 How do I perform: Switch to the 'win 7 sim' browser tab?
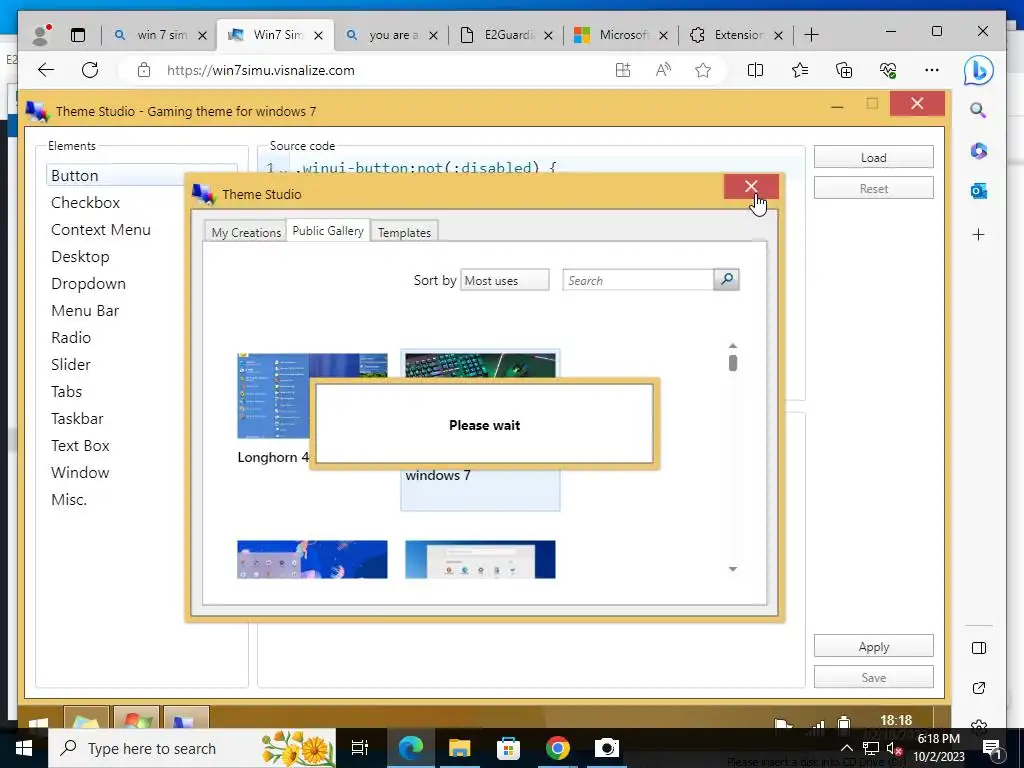point(162,35)
